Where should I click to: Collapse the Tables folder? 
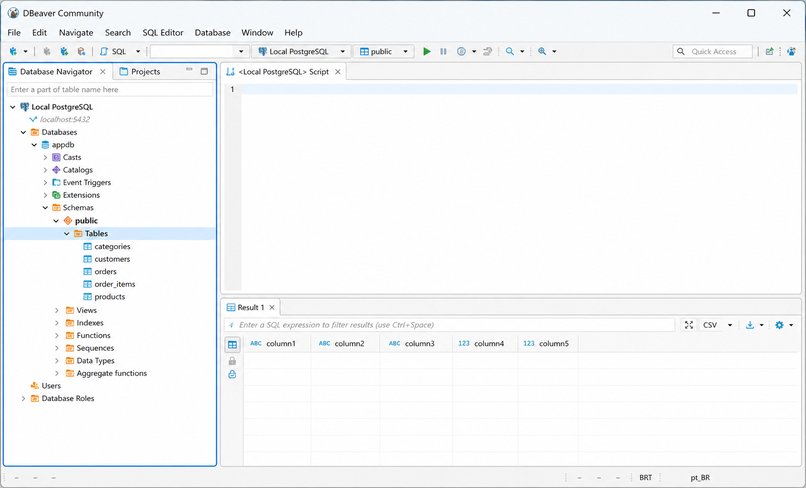(67, 233)
